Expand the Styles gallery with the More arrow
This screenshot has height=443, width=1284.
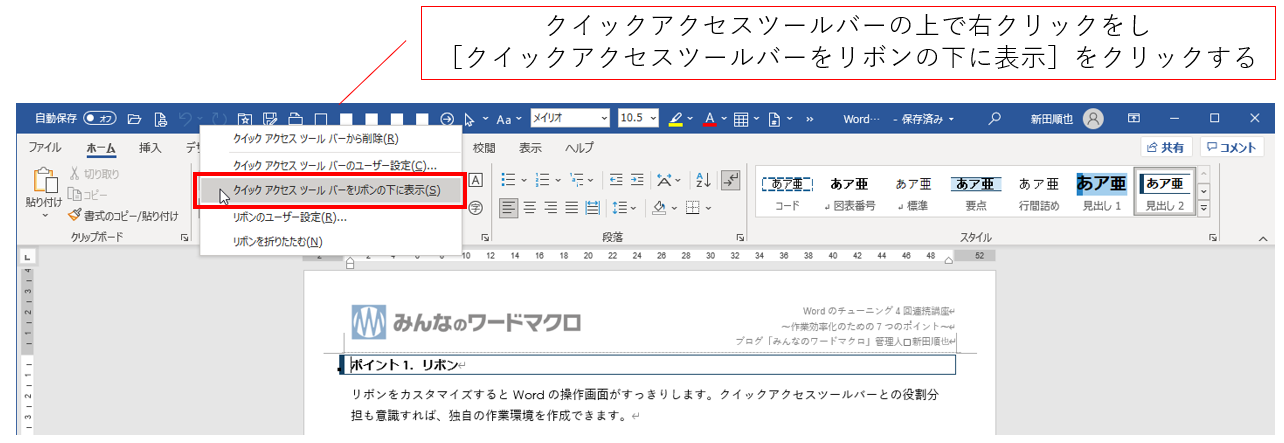point(1204,208)
